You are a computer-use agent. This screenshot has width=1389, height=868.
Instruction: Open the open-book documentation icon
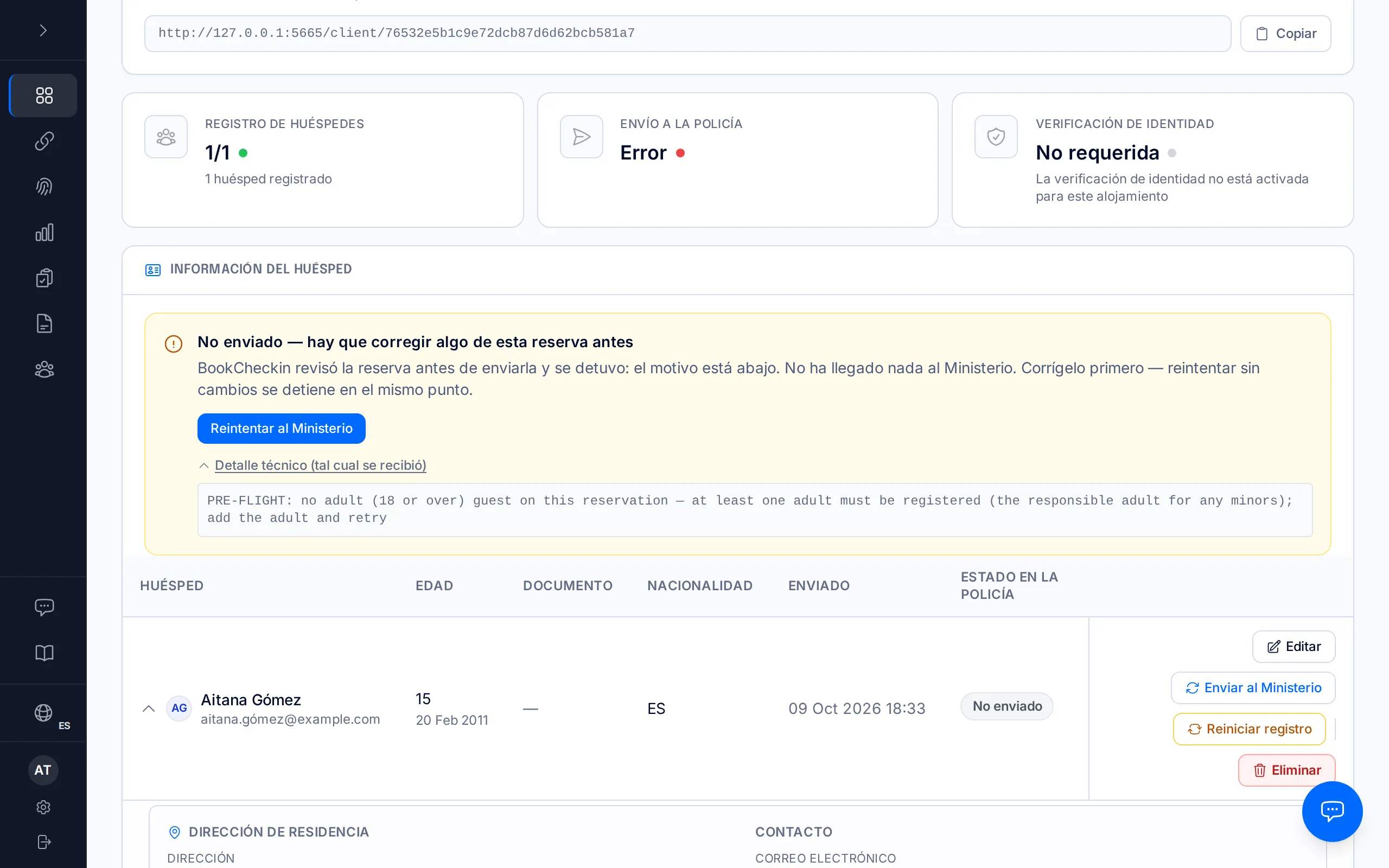click(x=43, y=653)
